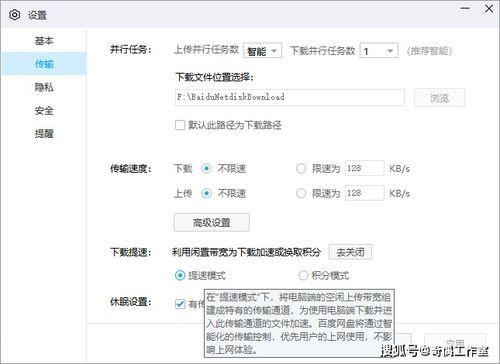Choose 限速为 radio for 下载
Screen dimensions: 500x364
click(x=301, y=168)
